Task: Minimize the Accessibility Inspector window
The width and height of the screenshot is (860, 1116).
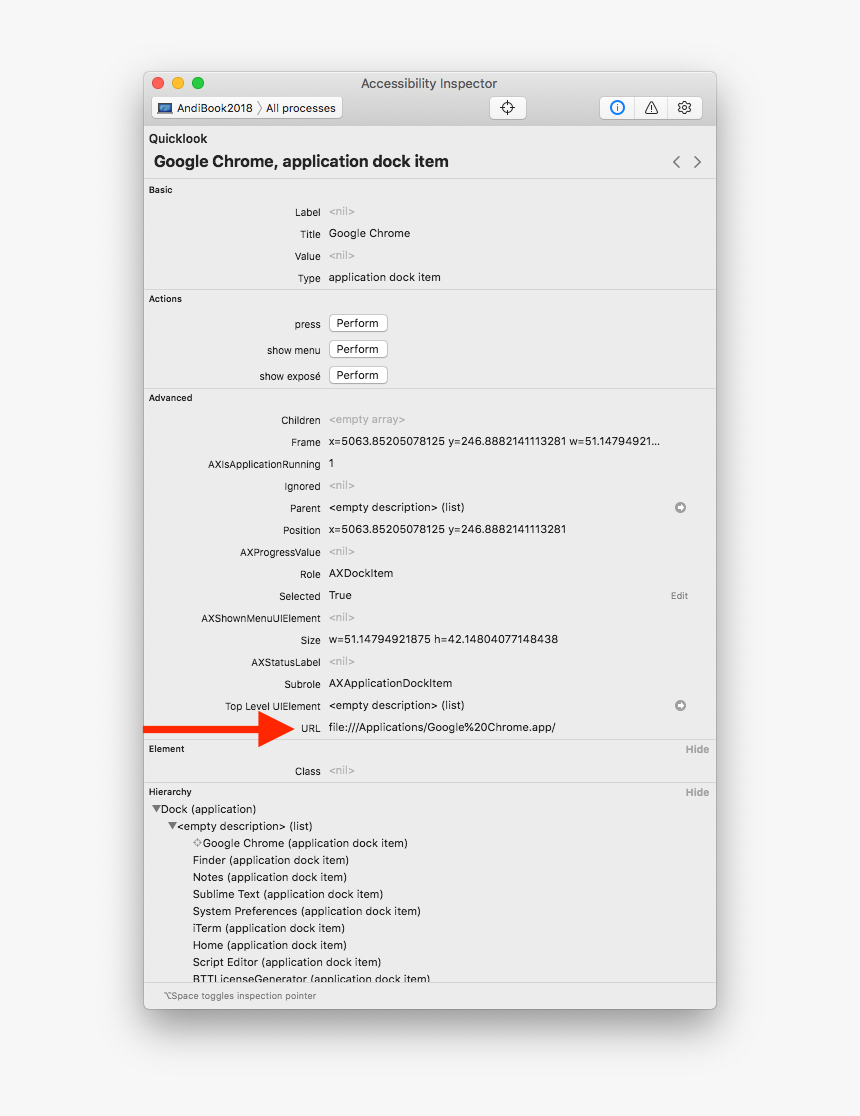Action: pyautogui.click(x=178, y=83)
